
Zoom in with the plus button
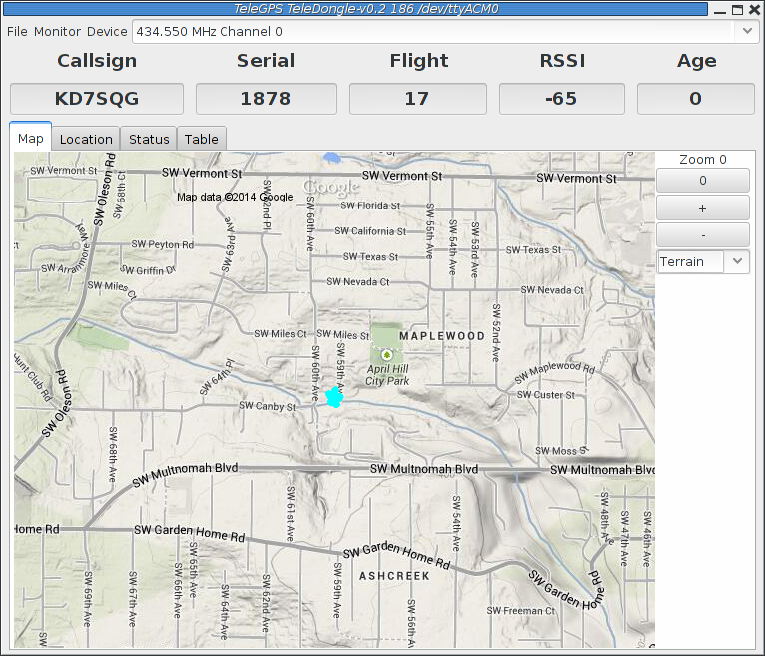coord(702,208)
